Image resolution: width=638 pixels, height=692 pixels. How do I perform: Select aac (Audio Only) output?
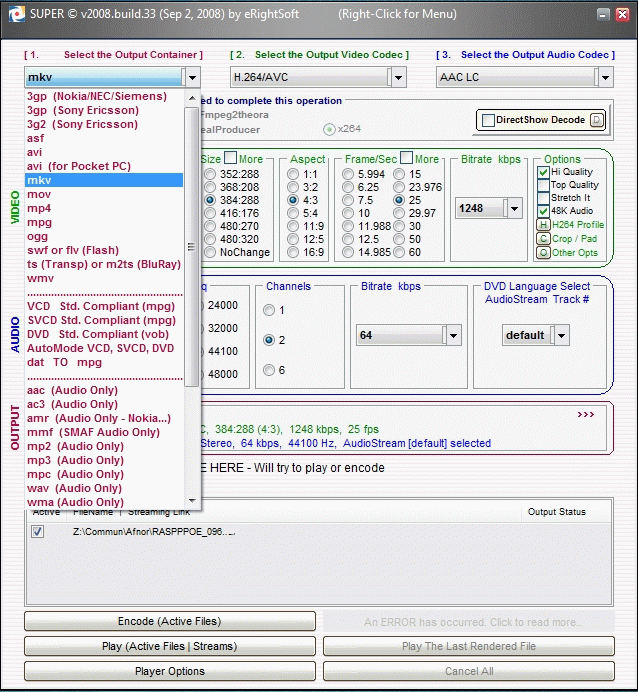point(104,390)
